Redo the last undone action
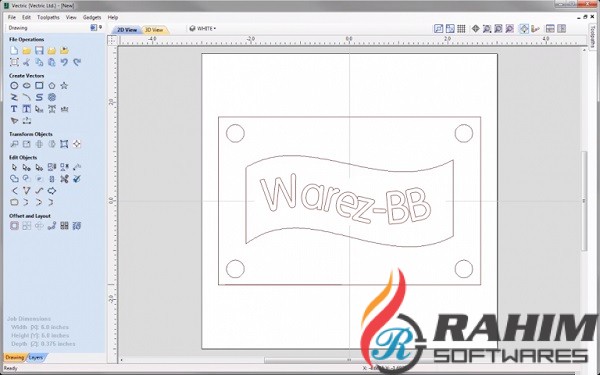 [x=77, y=62]
